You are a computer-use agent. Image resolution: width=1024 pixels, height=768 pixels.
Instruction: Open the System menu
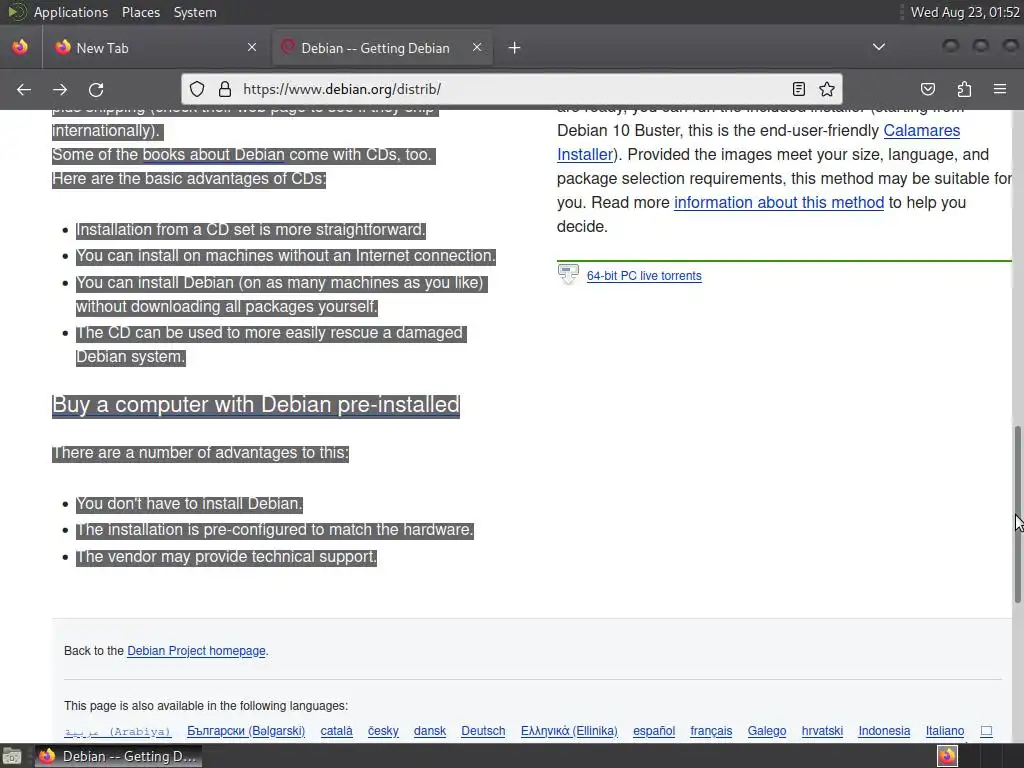pos(195,12)
